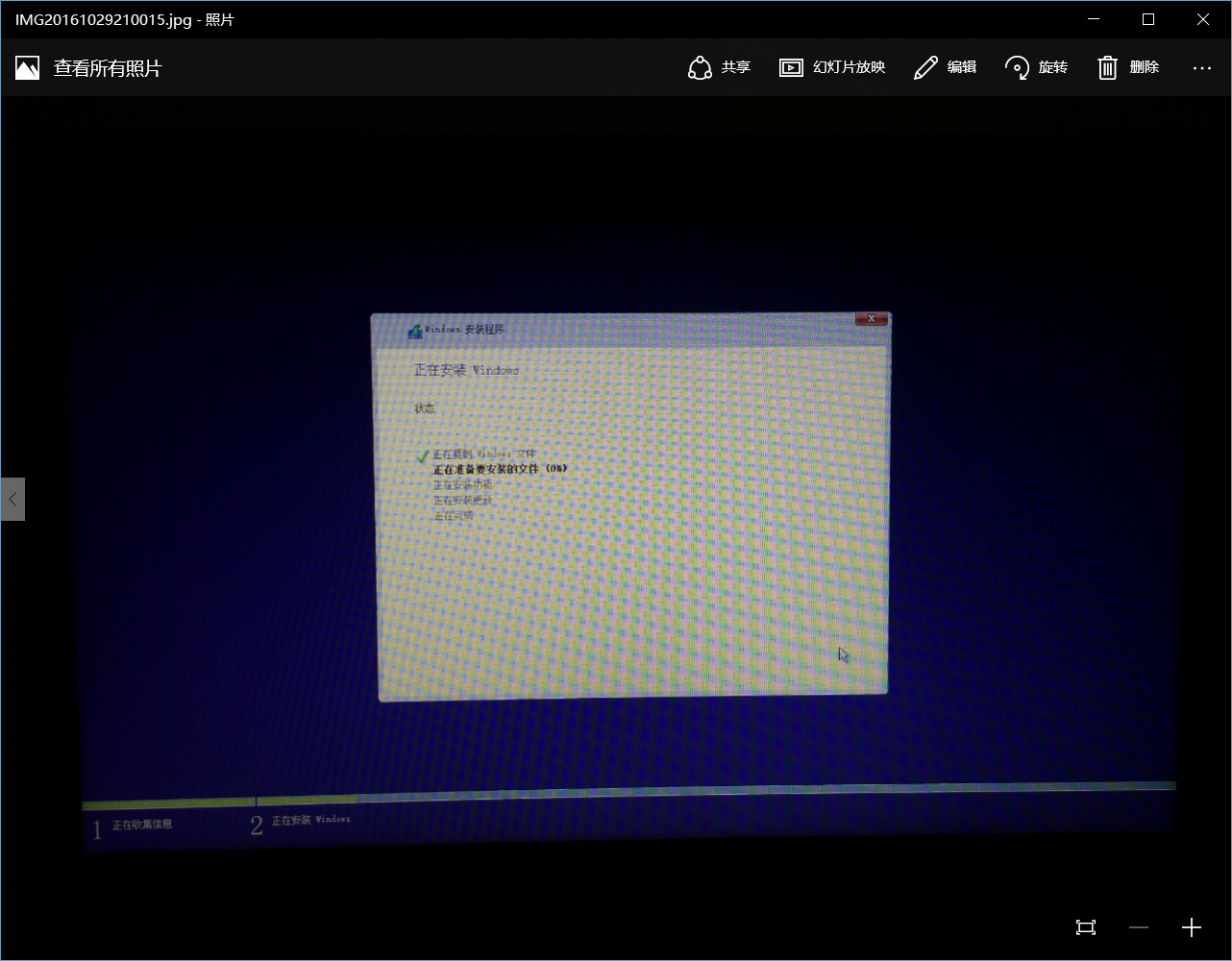Start the slideshow (幻灯片放映)

pyautogui.click(x=831, y=67)
